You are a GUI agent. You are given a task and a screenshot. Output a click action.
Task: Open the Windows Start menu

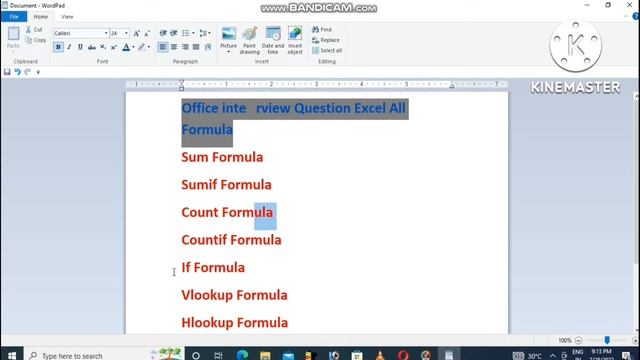[11, 355]
